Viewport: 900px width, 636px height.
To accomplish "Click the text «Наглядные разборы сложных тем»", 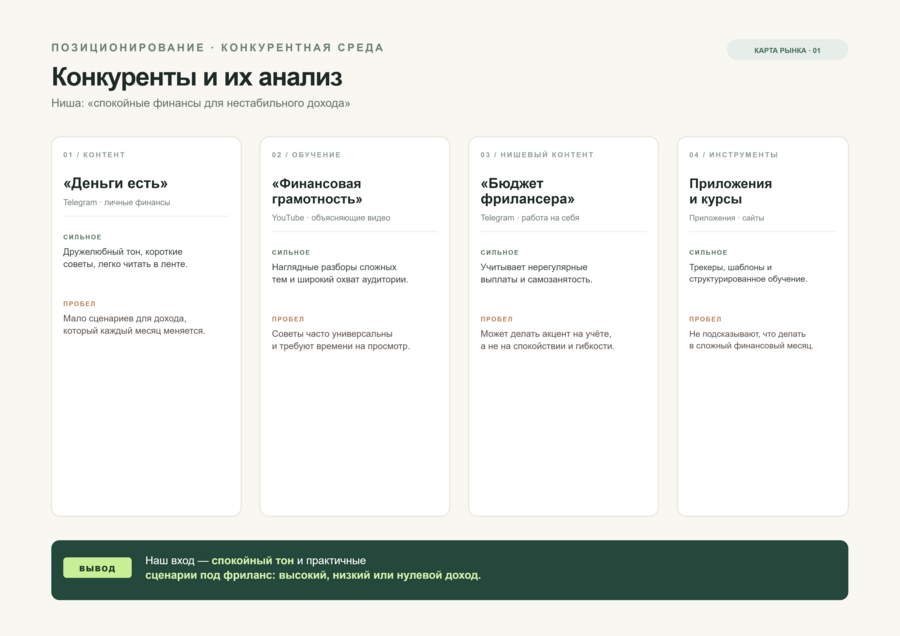I will (340, 273).
